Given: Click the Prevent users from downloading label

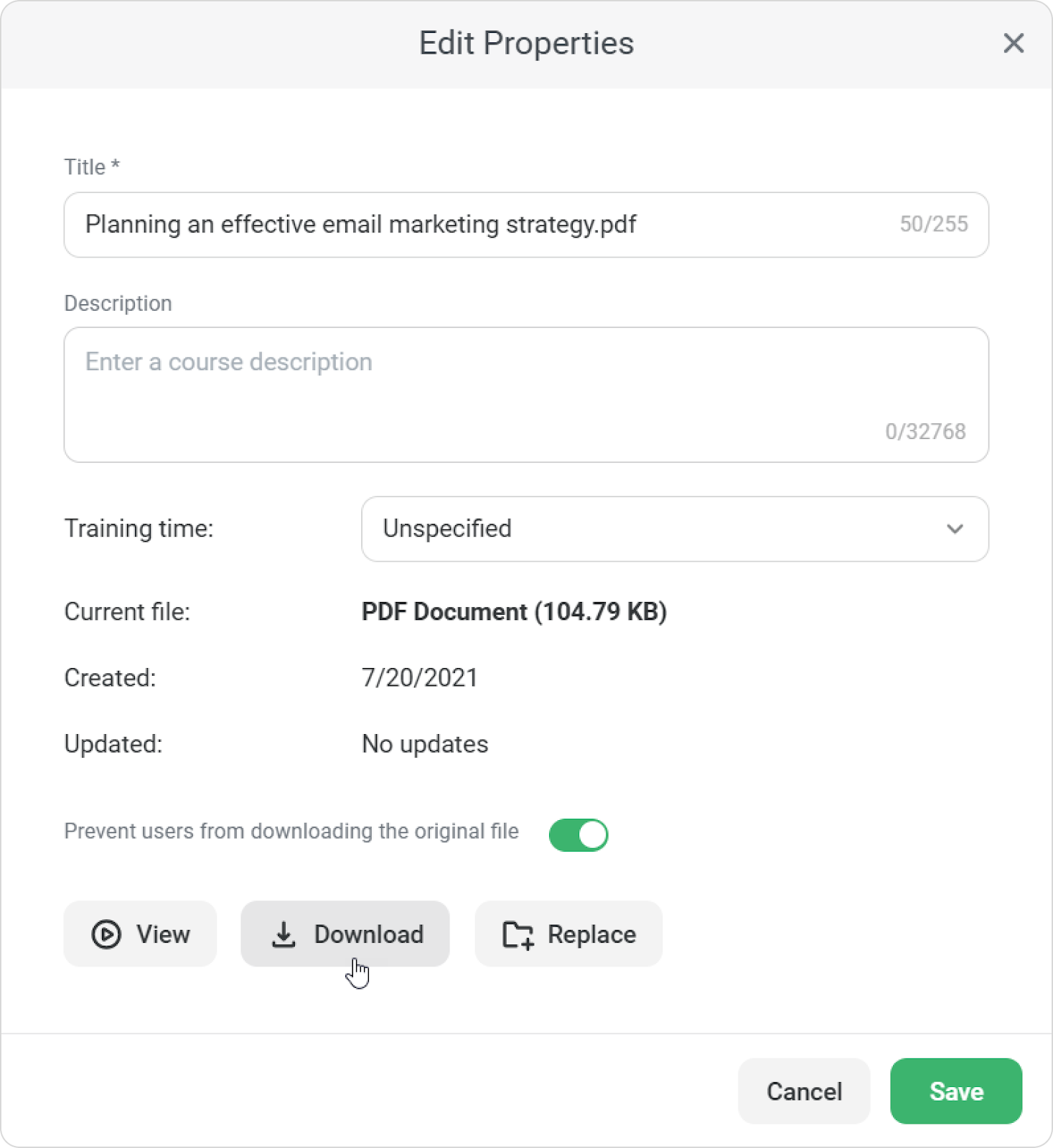Looking at the screenshot, I should [291, 831].
